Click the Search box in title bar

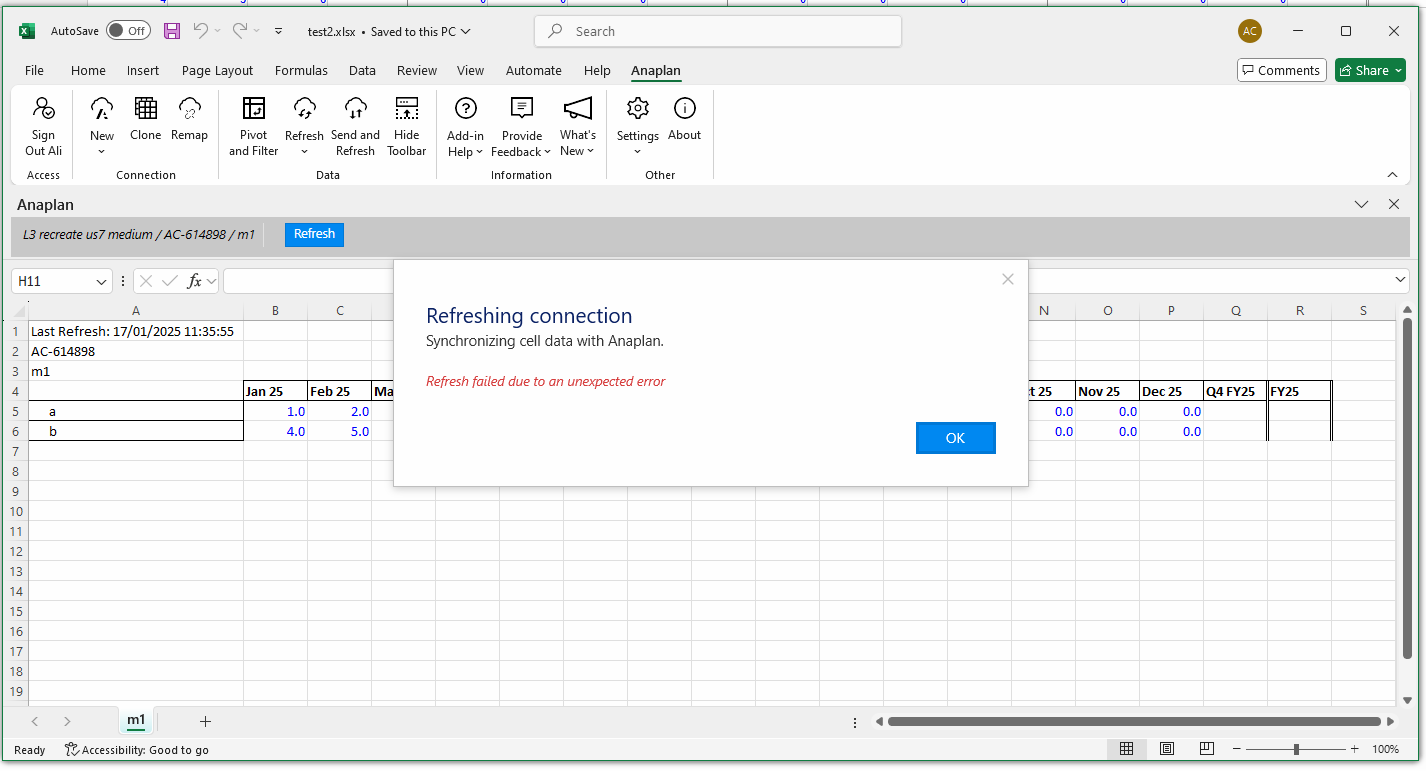coord(718,31)
